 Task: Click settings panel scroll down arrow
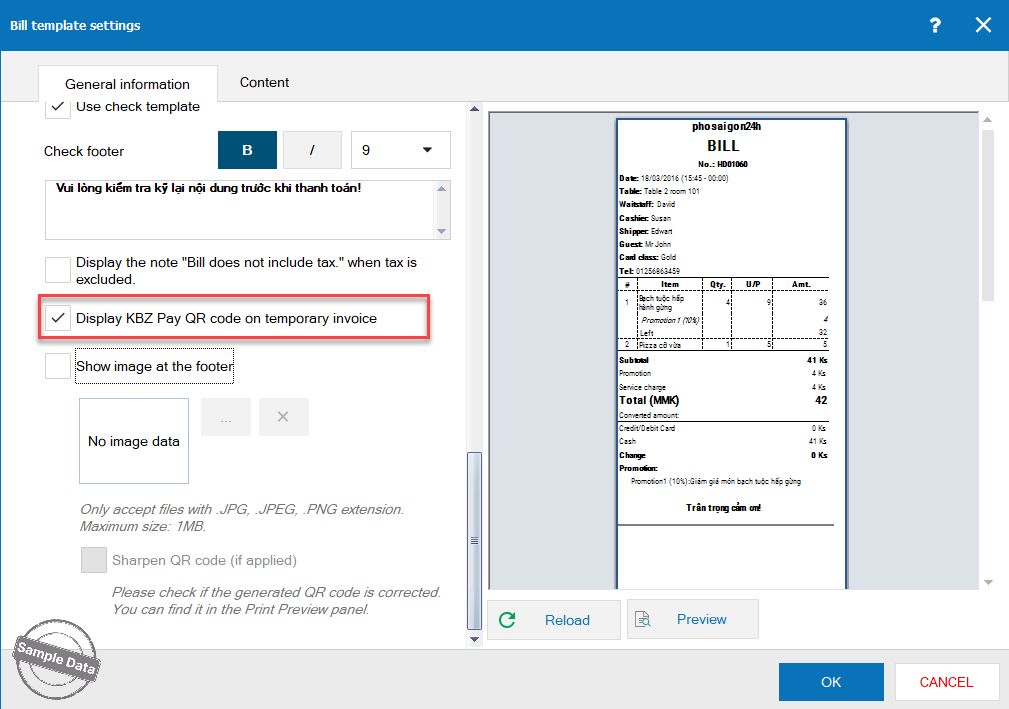pos(474,639)
